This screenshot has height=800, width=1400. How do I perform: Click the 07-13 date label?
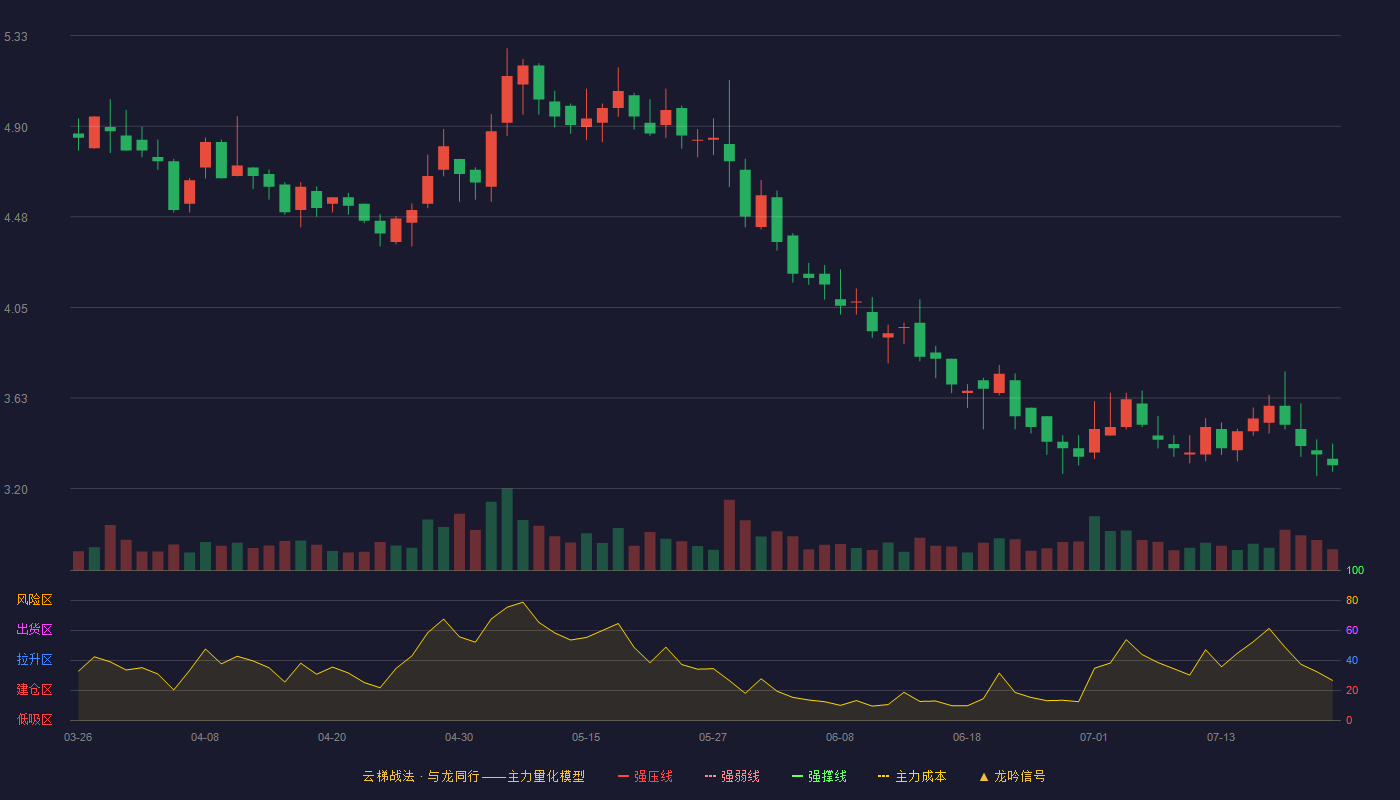coord(1221,737)
